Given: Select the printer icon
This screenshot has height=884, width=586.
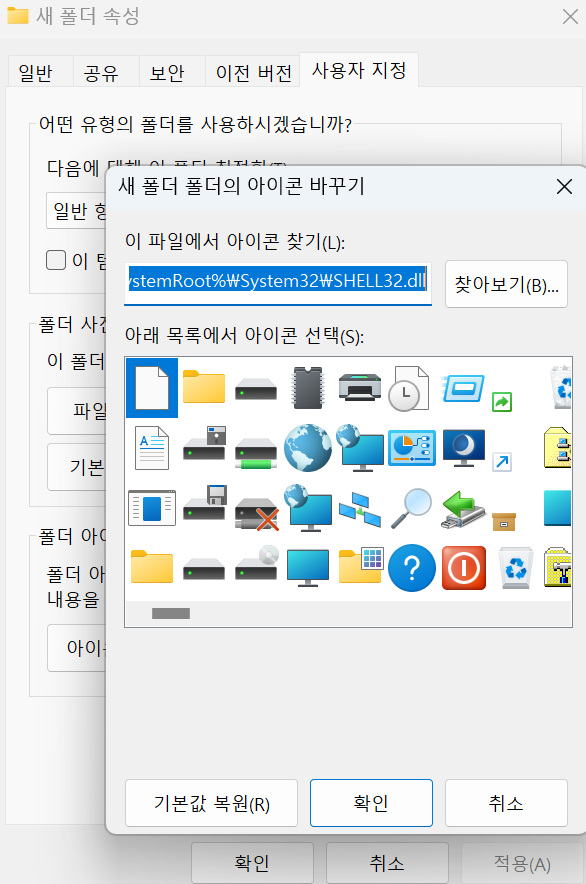Looking at the screenshot, I should click(x=360, y=388).
